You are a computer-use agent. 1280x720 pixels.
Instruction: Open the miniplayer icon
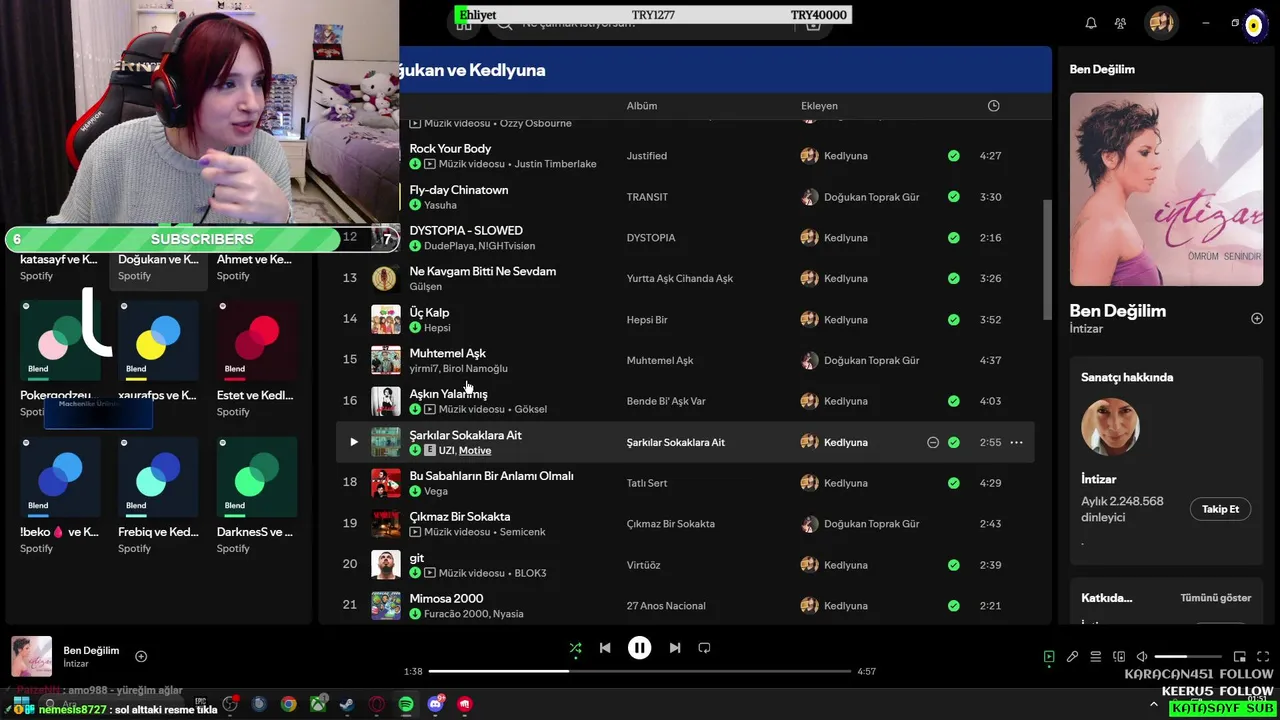1240,657
